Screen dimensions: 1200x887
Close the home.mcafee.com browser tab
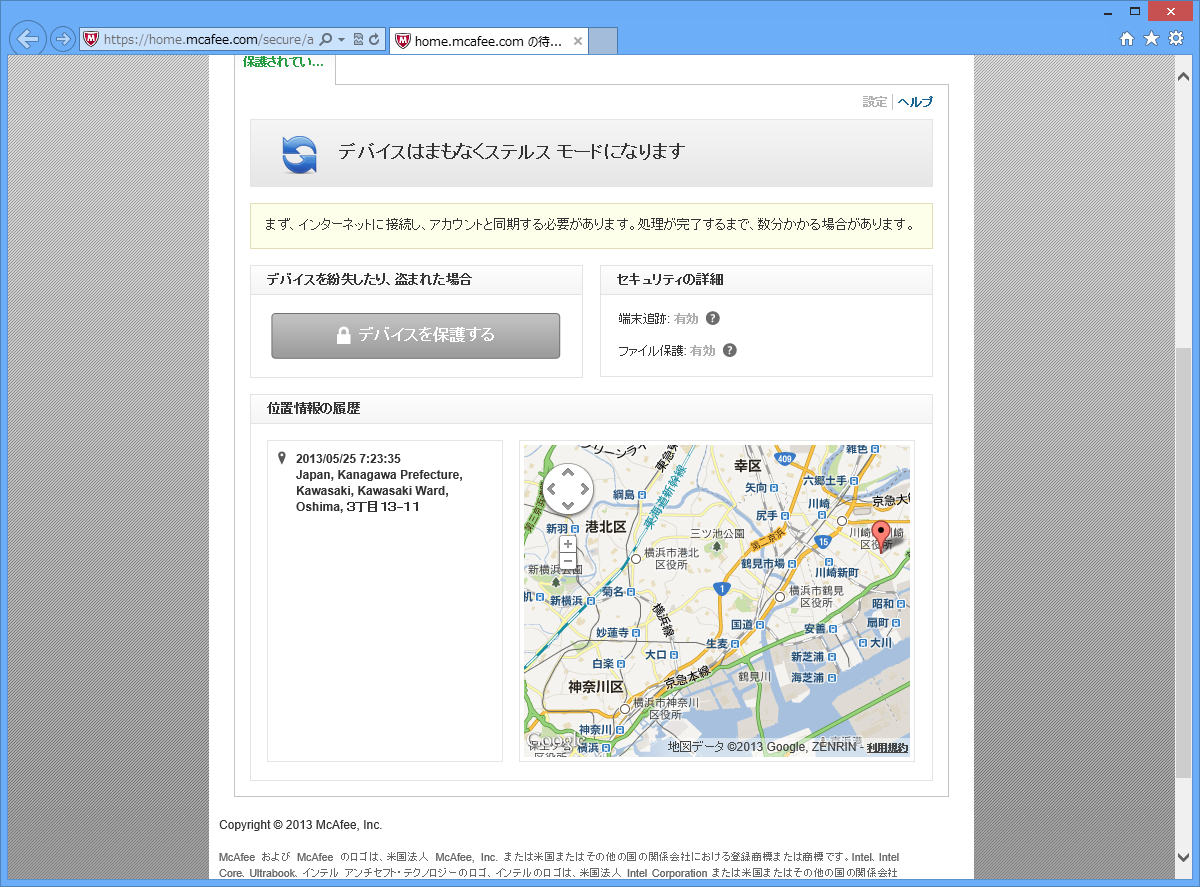(579, 41)
